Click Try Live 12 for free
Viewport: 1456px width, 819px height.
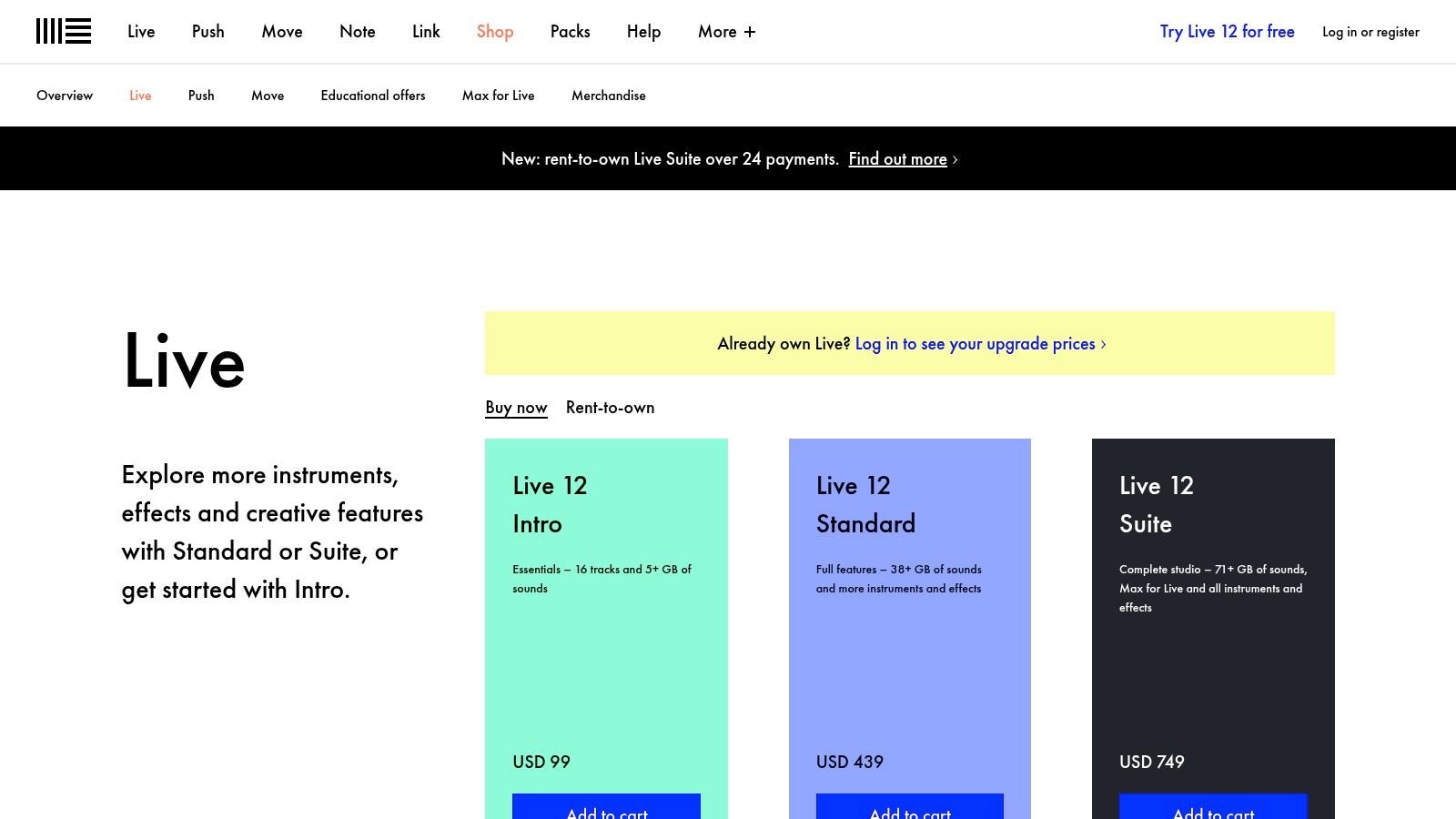[x=1227, y=31]
